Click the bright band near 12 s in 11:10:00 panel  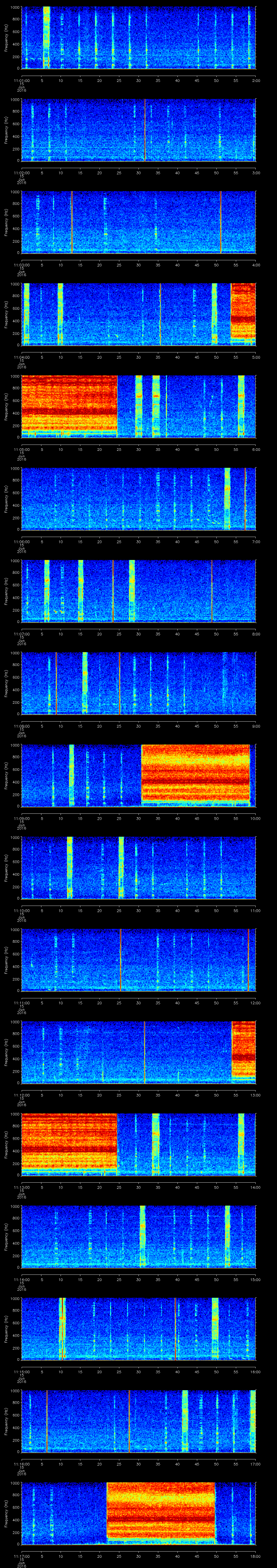pos(70,868)
